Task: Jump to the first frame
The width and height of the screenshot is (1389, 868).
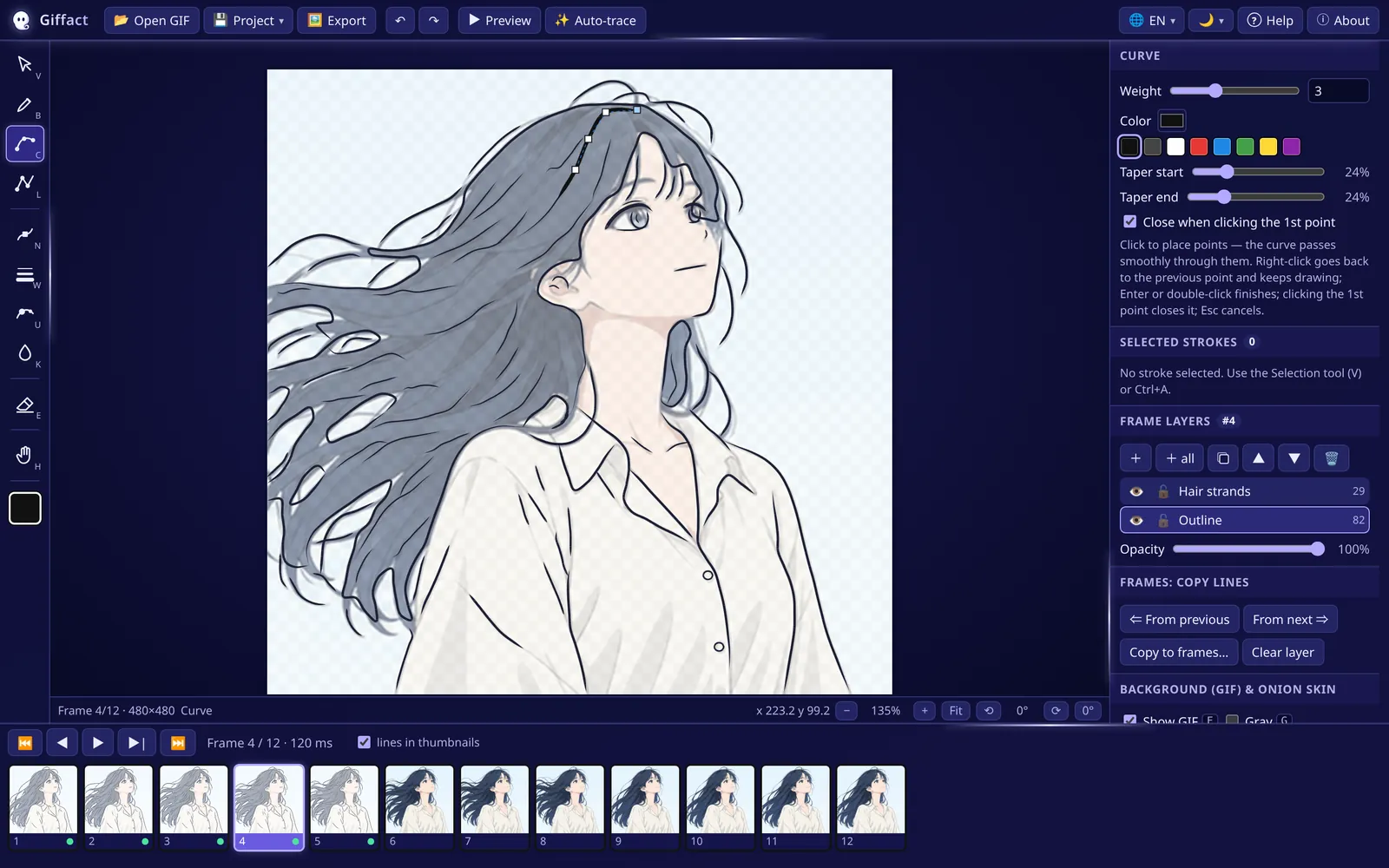Action: (25, 743)
